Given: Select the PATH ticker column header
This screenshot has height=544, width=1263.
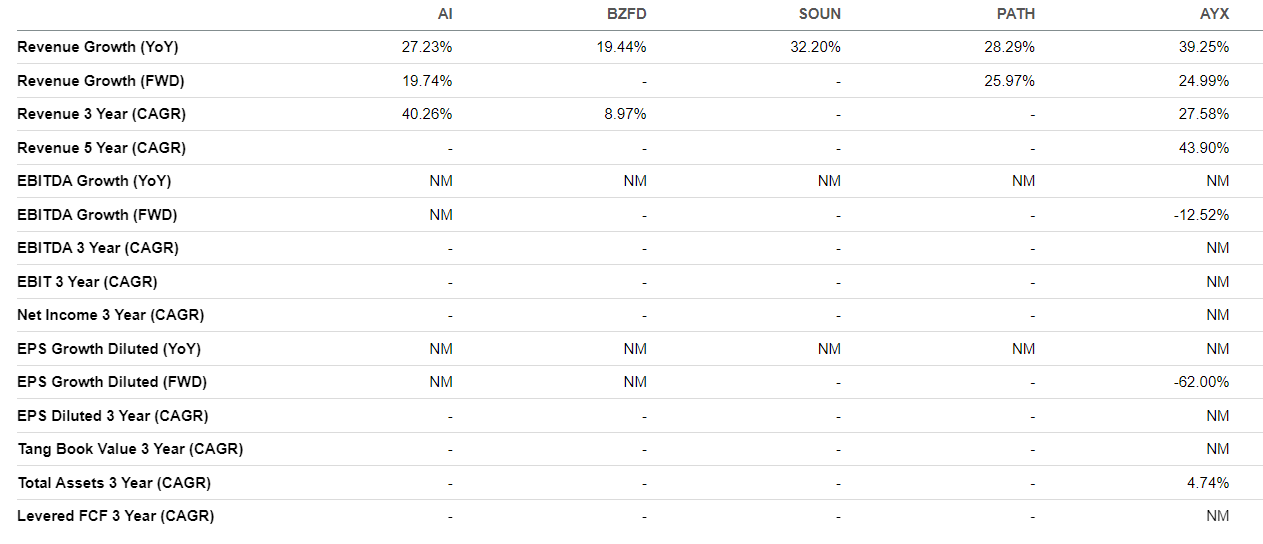Looking at the screenshot, I should (x=1015, y=14).
